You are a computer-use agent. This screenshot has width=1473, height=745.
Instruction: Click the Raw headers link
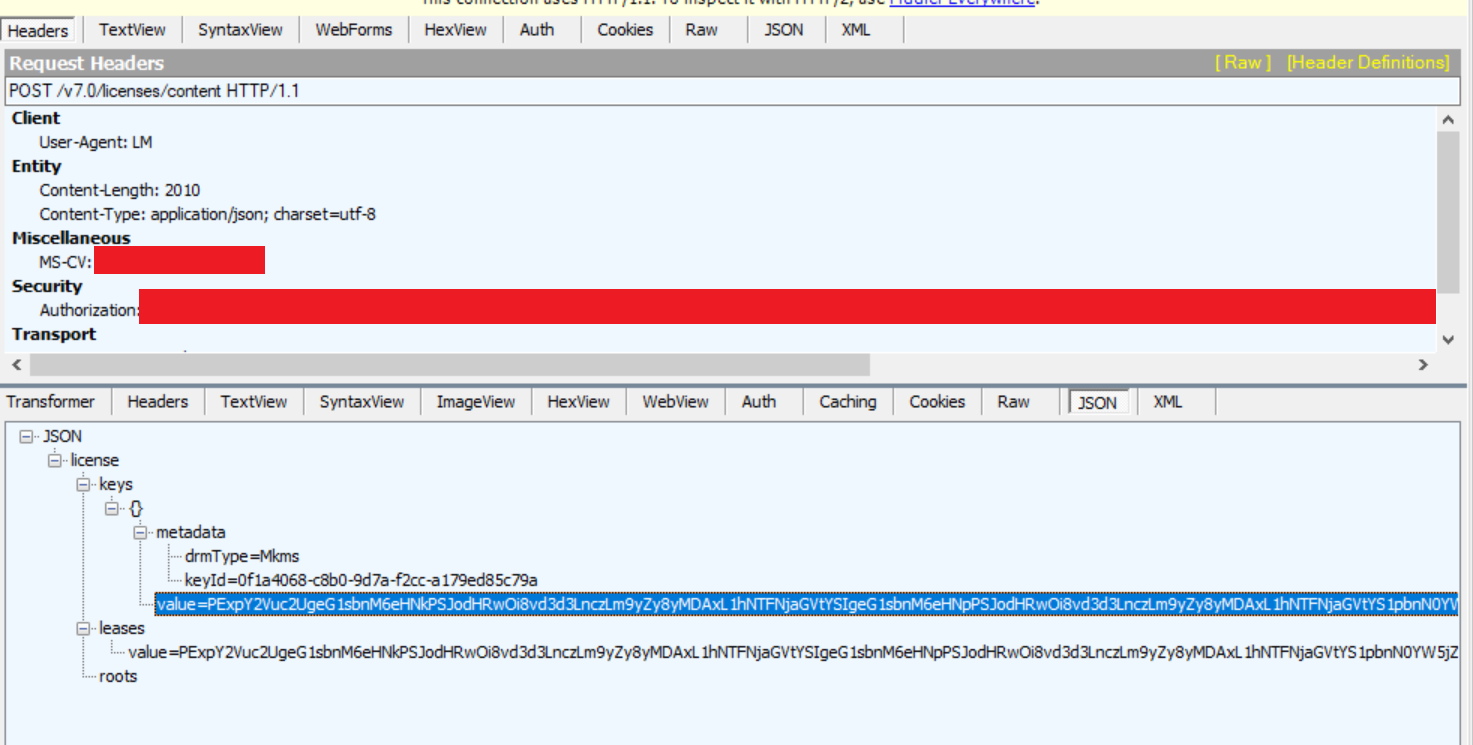[x=1243, y=63]
